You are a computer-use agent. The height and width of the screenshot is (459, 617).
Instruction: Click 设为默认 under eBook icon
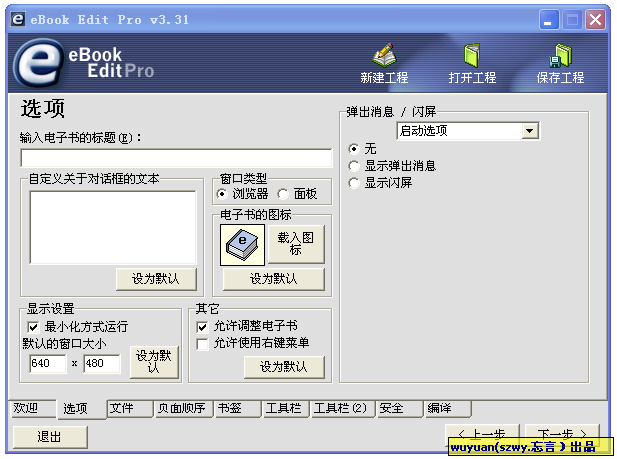pos(273,279)
